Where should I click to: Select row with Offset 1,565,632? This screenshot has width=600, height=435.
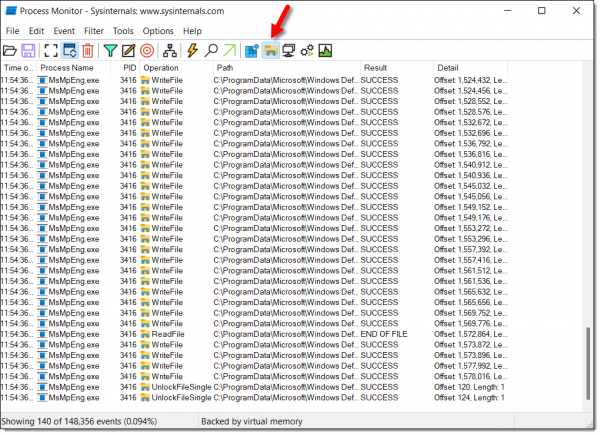(x=254, y=292)
